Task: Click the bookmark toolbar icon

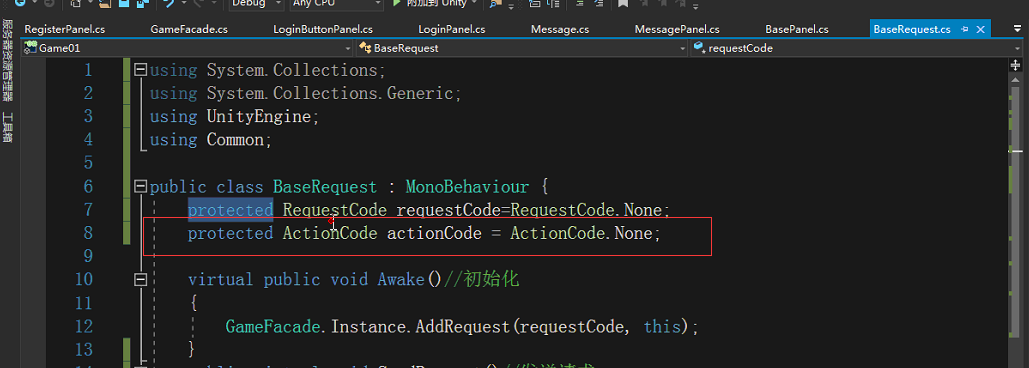Action: tap(623, 4)
